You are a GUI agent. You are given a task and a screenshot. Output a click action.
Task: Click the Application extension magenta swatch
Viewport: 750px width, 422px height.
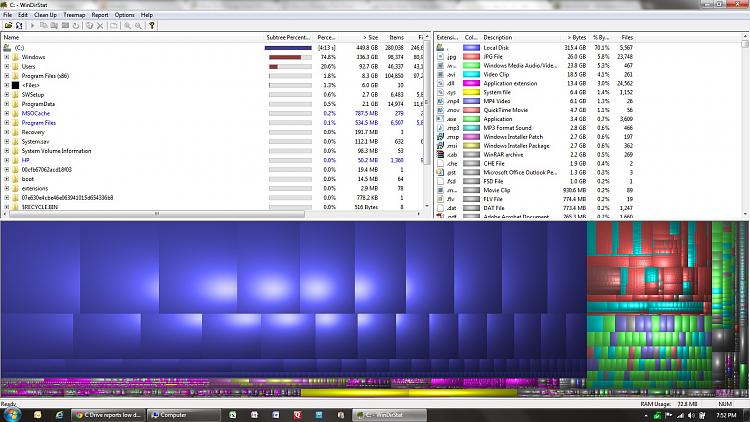tap(471, 83)
